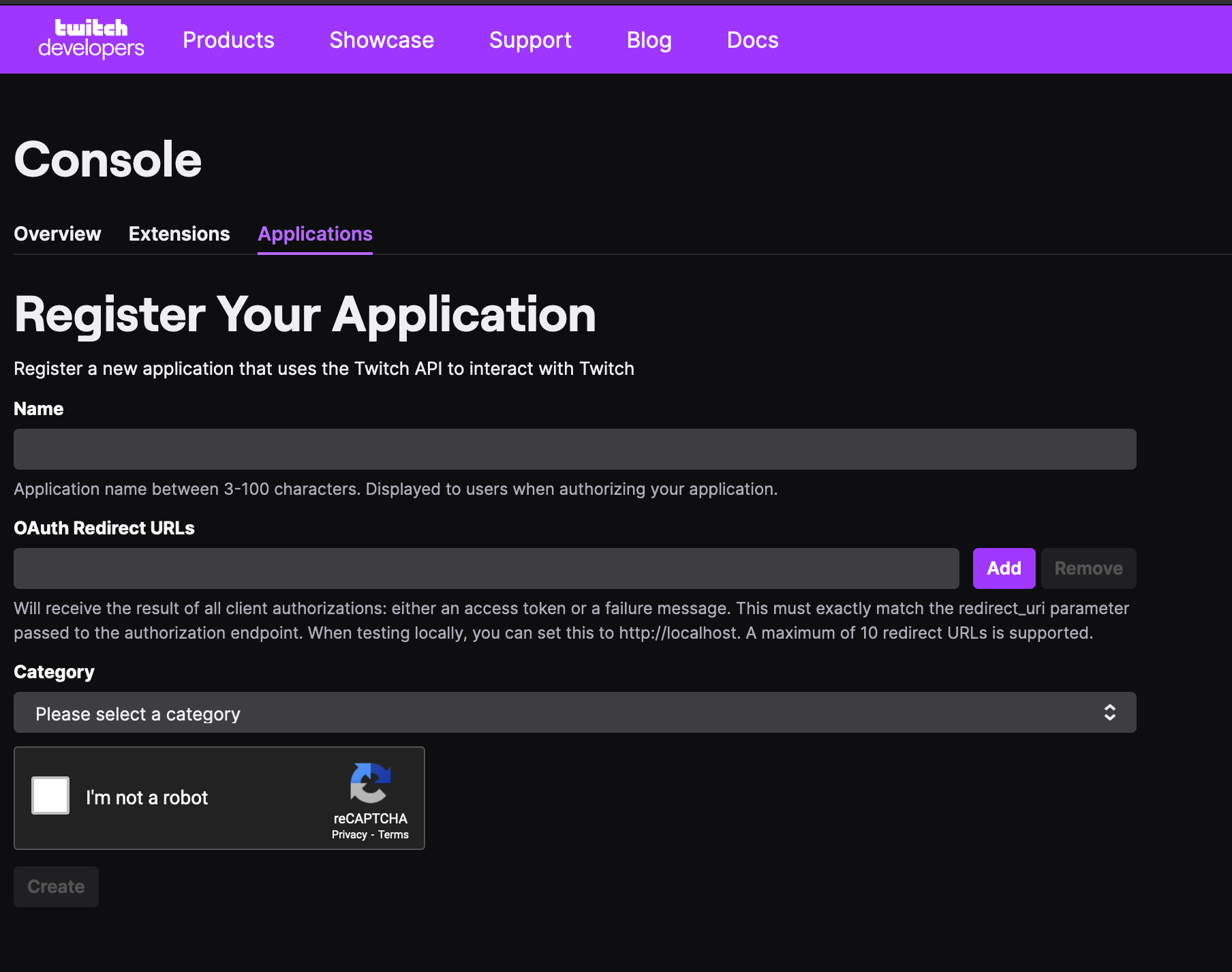Open Docs in the top bar
Screen dimensions: 1232x972
(x=752, y=40)
